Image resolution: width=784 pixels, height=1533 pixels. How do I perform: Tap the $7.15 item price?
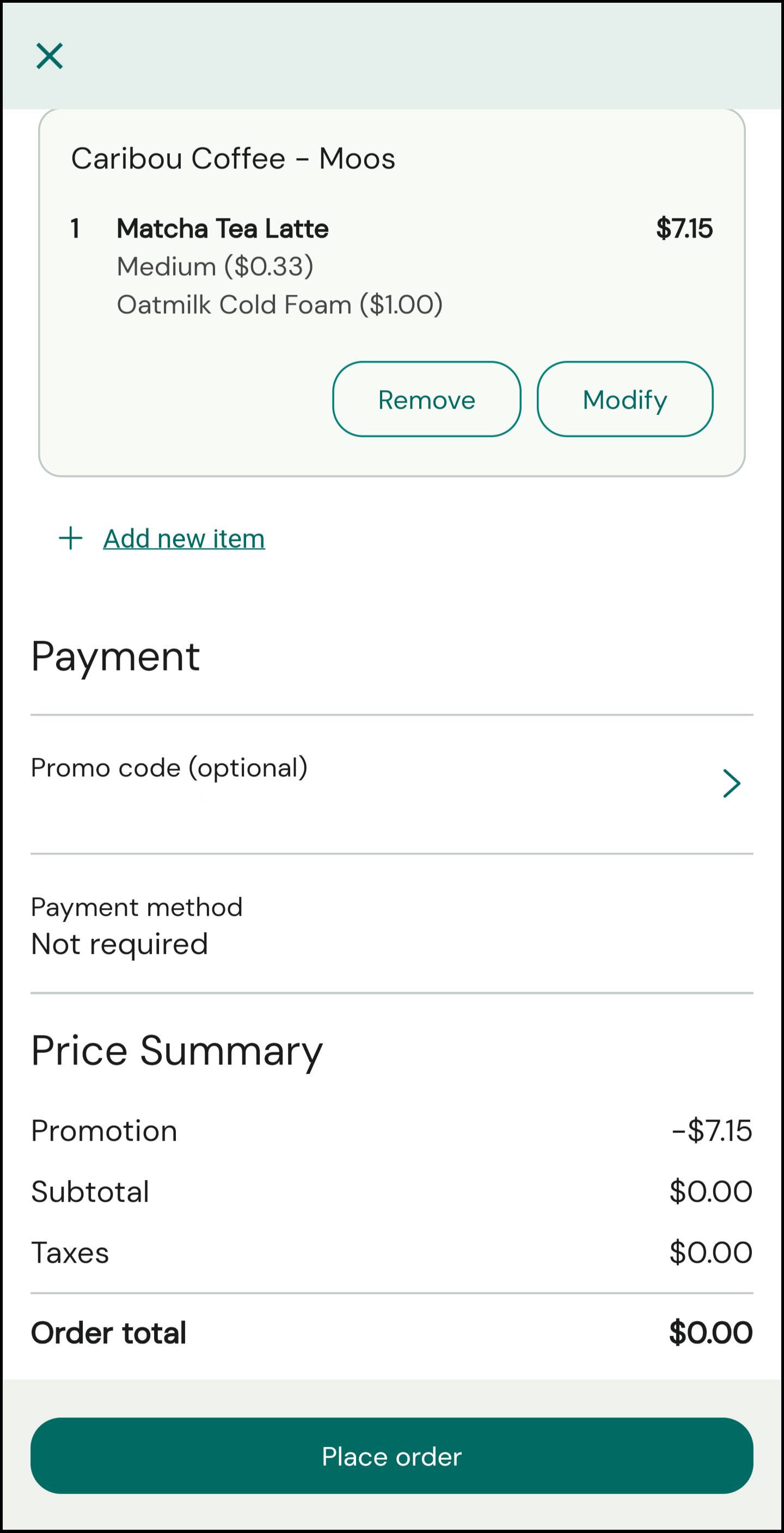click(684, 228)
